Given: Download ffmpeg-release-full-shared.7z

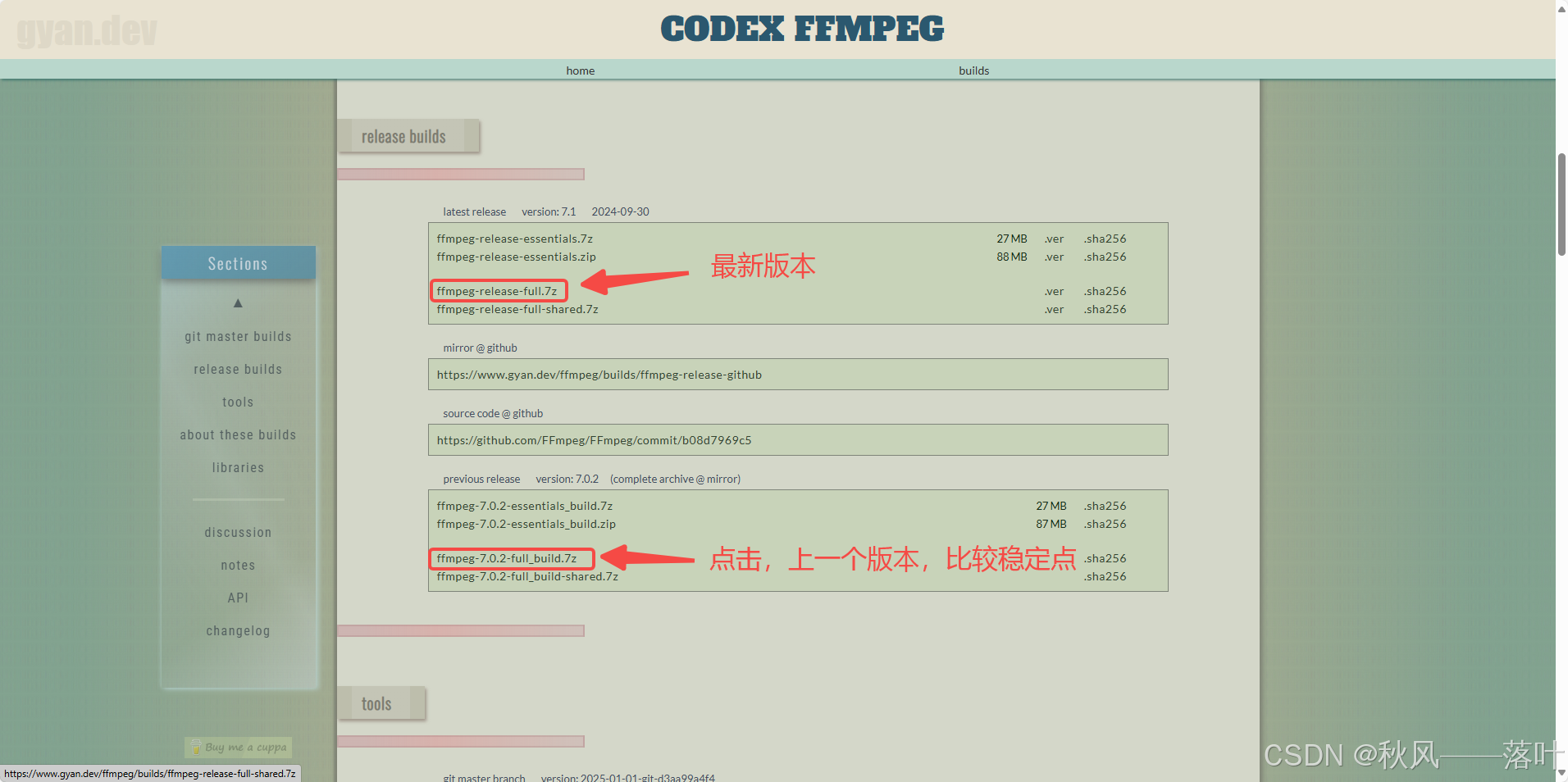Looking at the screenshot, I should click(517, 309).
